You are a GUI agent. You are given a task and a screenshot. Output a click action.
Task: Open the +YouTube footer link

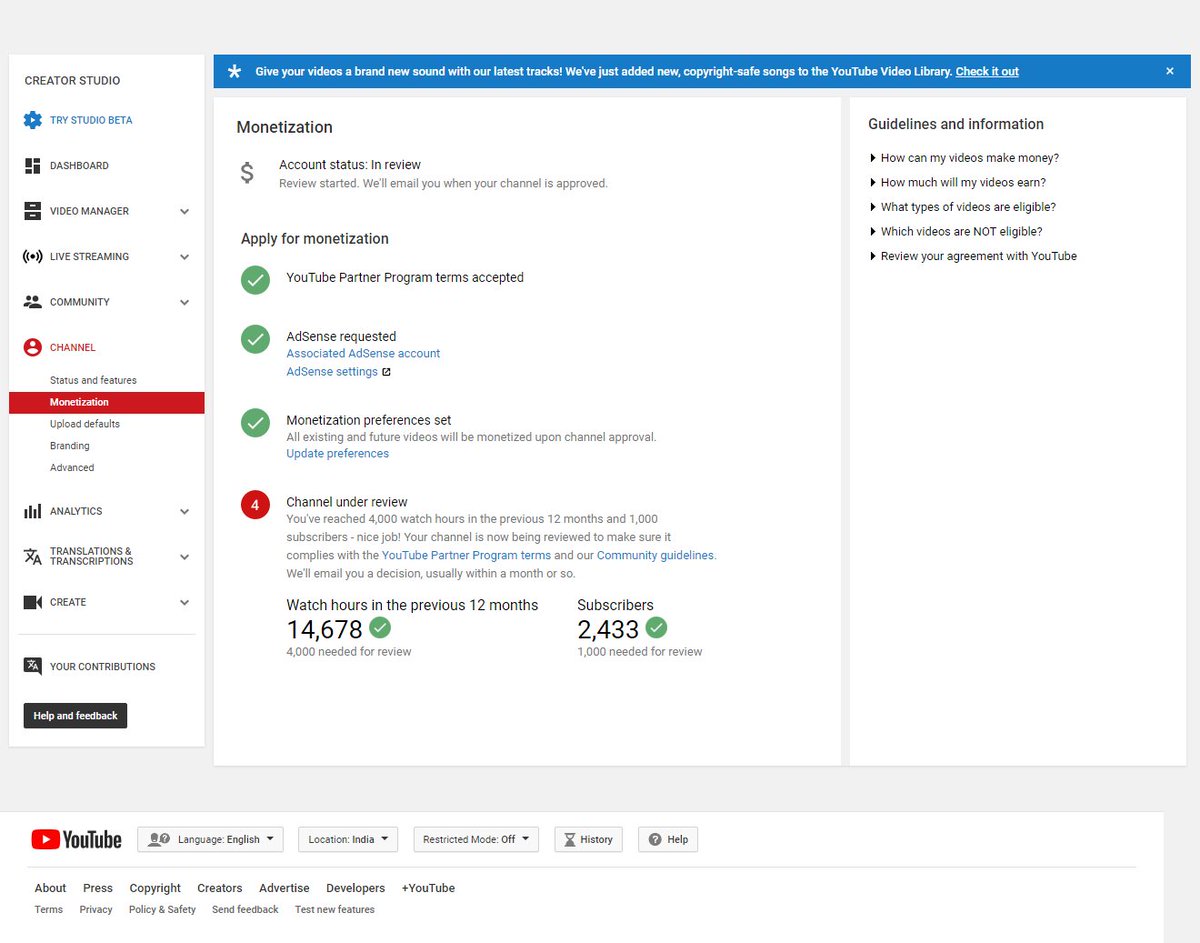(428, 888)
